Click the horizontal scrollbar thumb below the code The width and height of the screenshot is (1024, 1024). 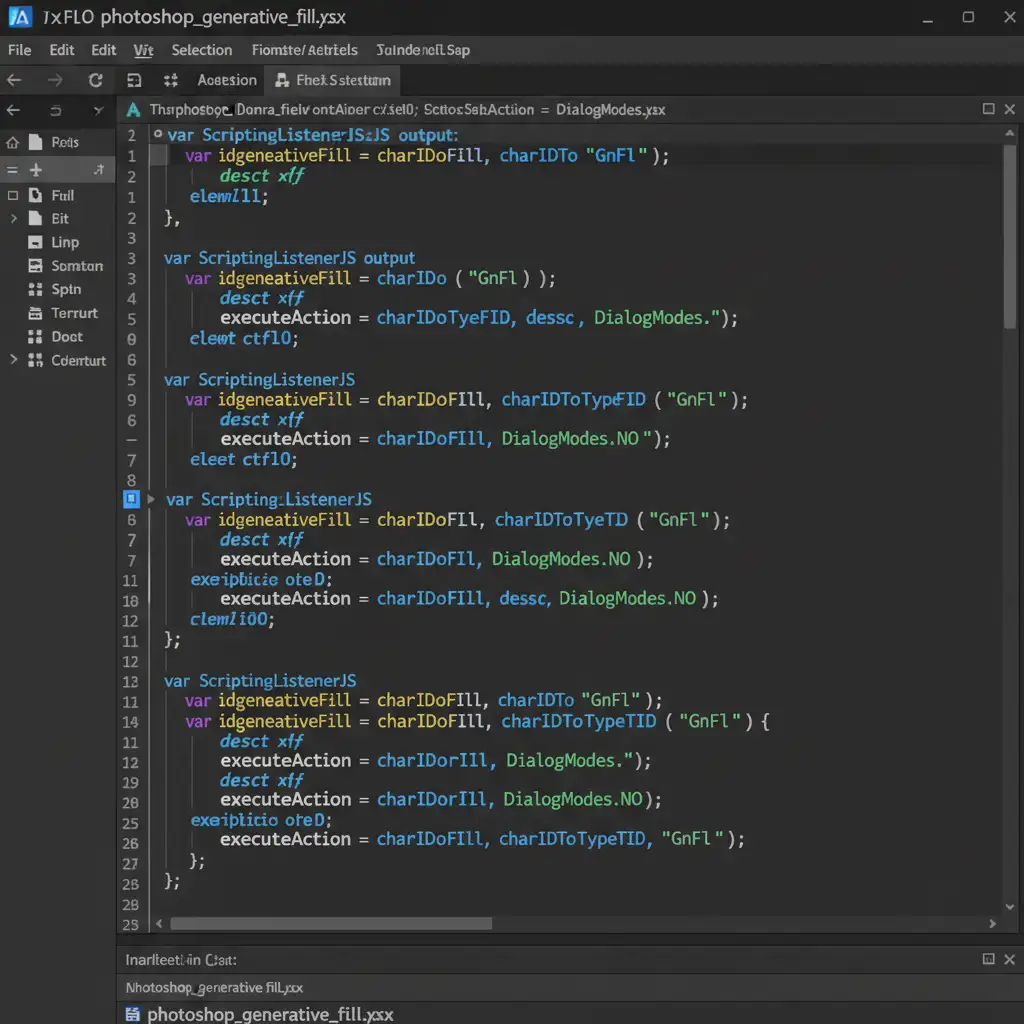pyautogui.click(x=330, y=924)
